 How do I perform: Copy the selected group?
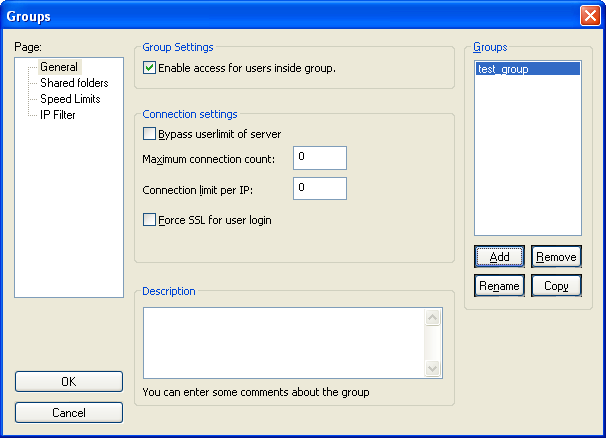(x=556, y=286)
